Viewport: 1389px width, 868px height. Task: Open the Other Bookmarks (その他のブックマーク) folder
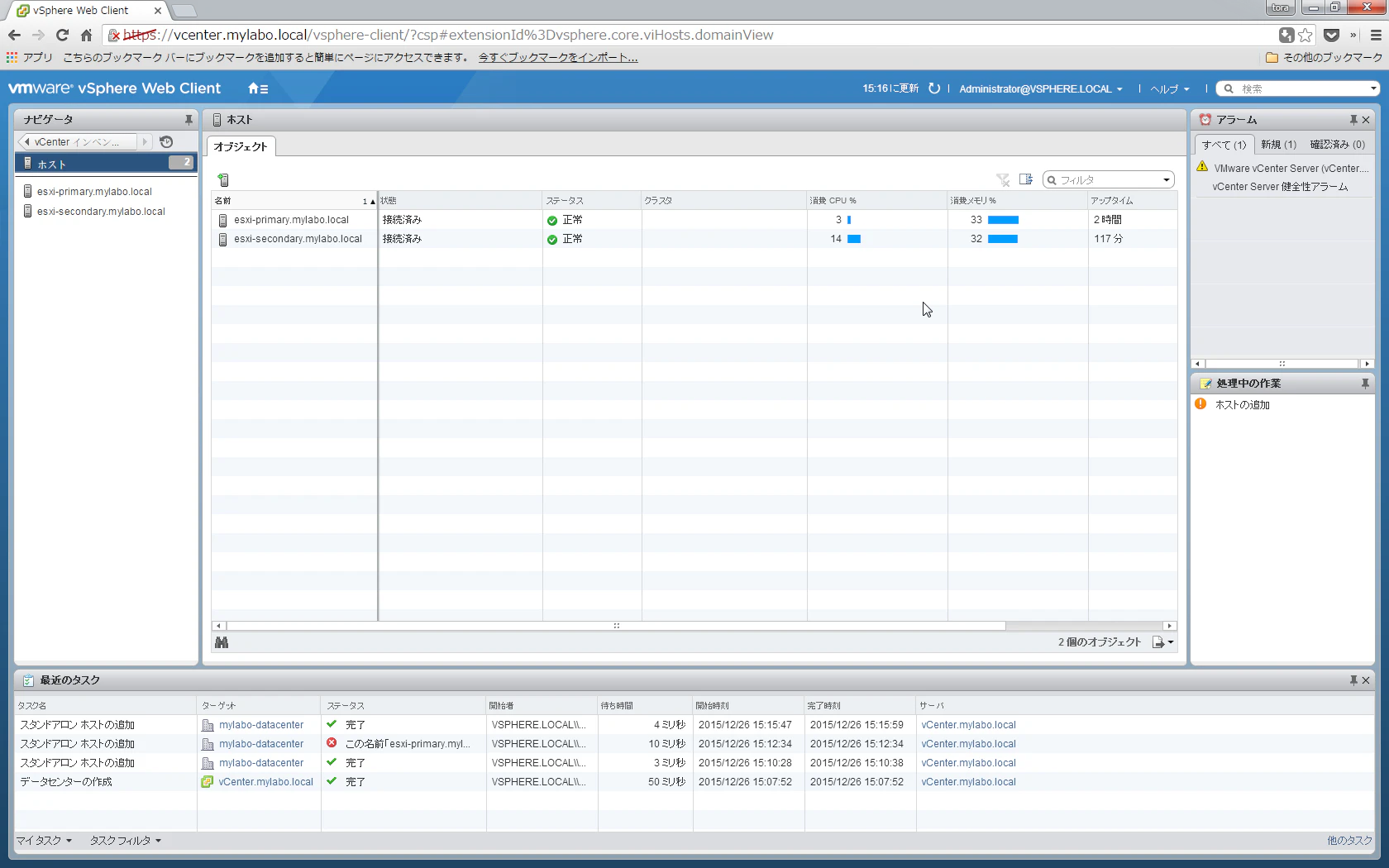coord(1325,58)
